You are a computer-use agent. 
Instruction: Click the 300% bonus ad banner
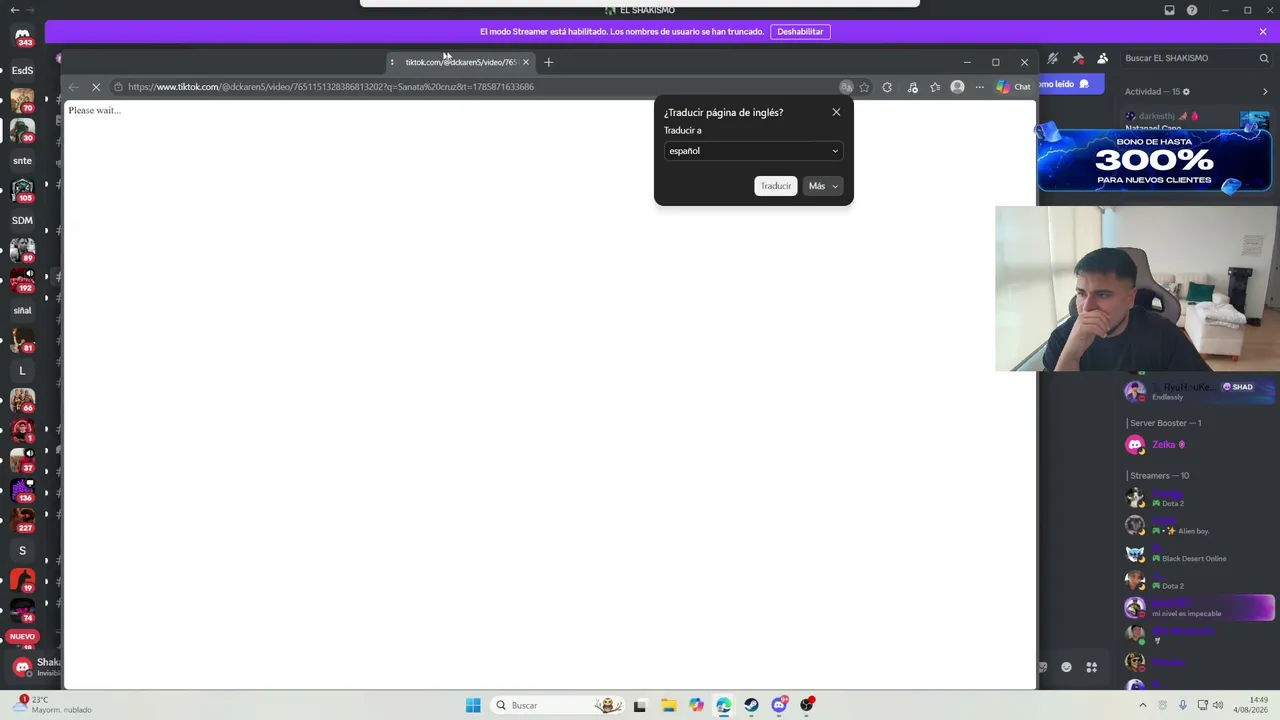pos(1154,159)
